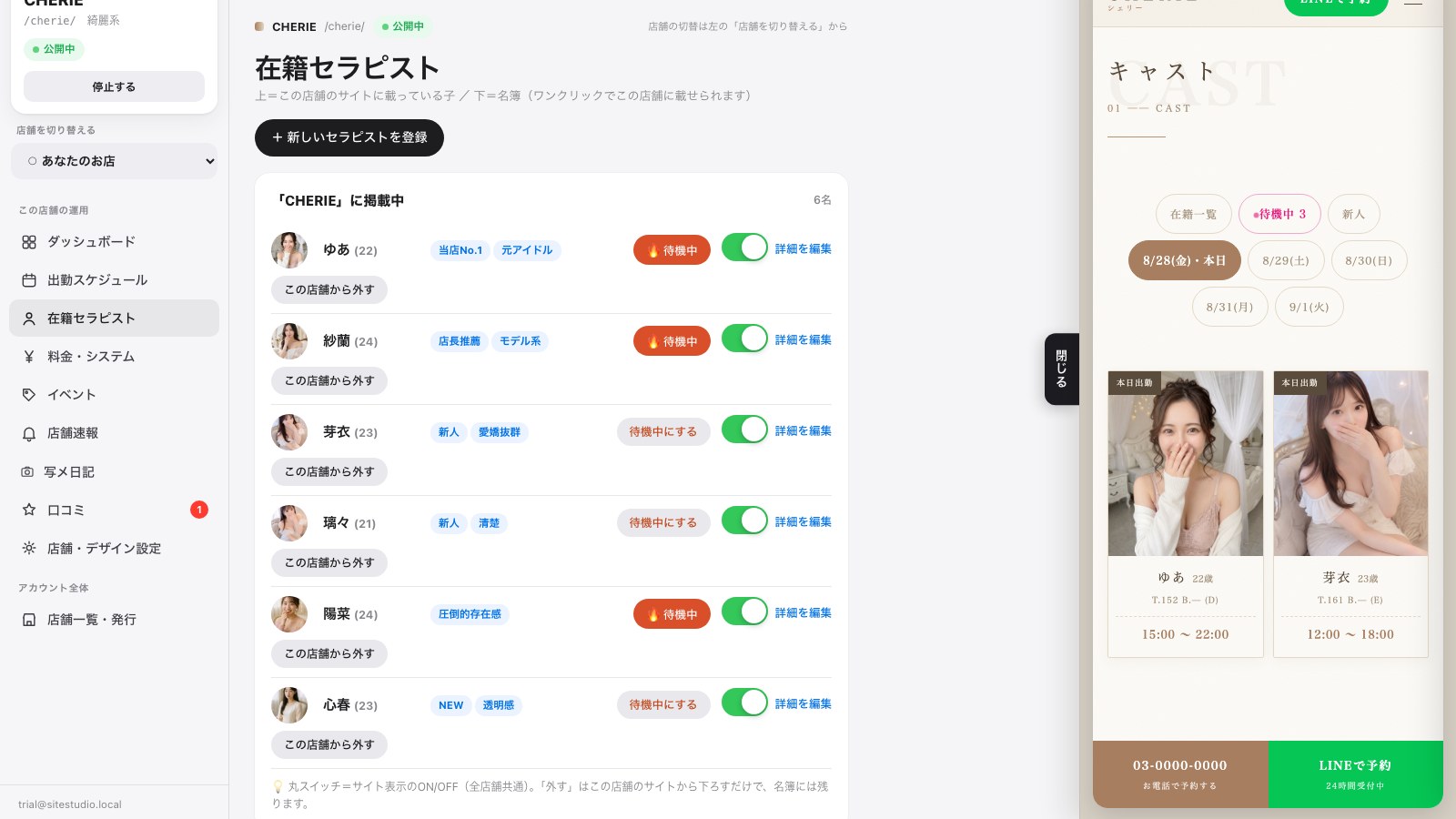Screen dimensions: 1456x819
Task: Open 瑠々's avatar photo
Action: 289,523
